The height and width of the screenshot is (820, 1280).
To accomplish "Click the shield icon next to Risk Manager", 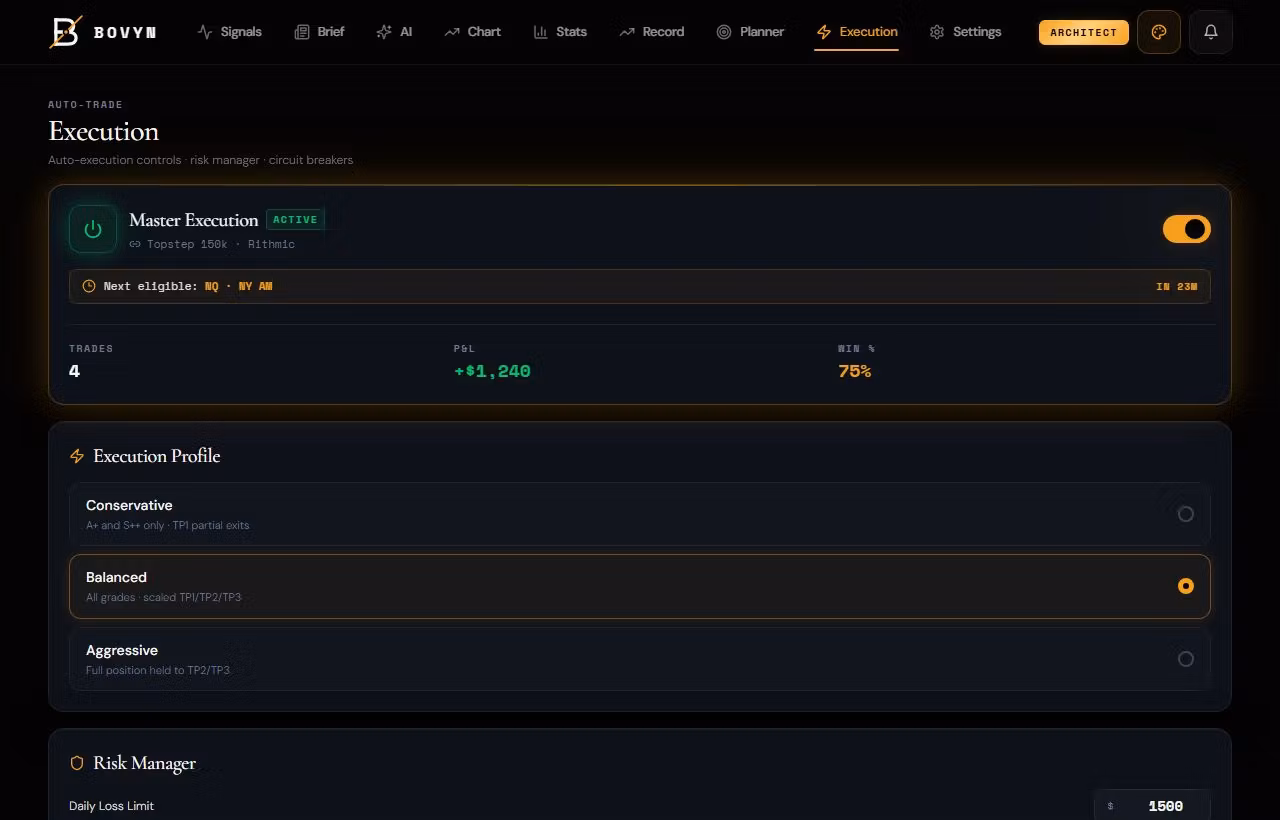I will tap(77, 762).
